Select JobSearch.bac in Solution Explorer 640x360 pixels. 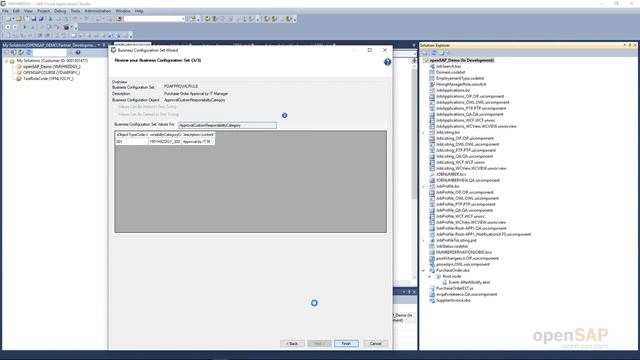448,66
